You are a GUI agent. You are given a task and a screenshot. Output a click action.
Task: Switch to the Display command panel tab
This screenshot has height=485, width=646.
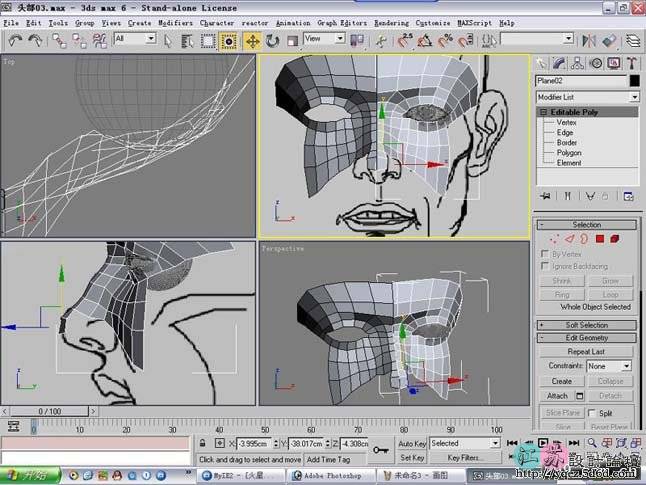pos(614,63)
